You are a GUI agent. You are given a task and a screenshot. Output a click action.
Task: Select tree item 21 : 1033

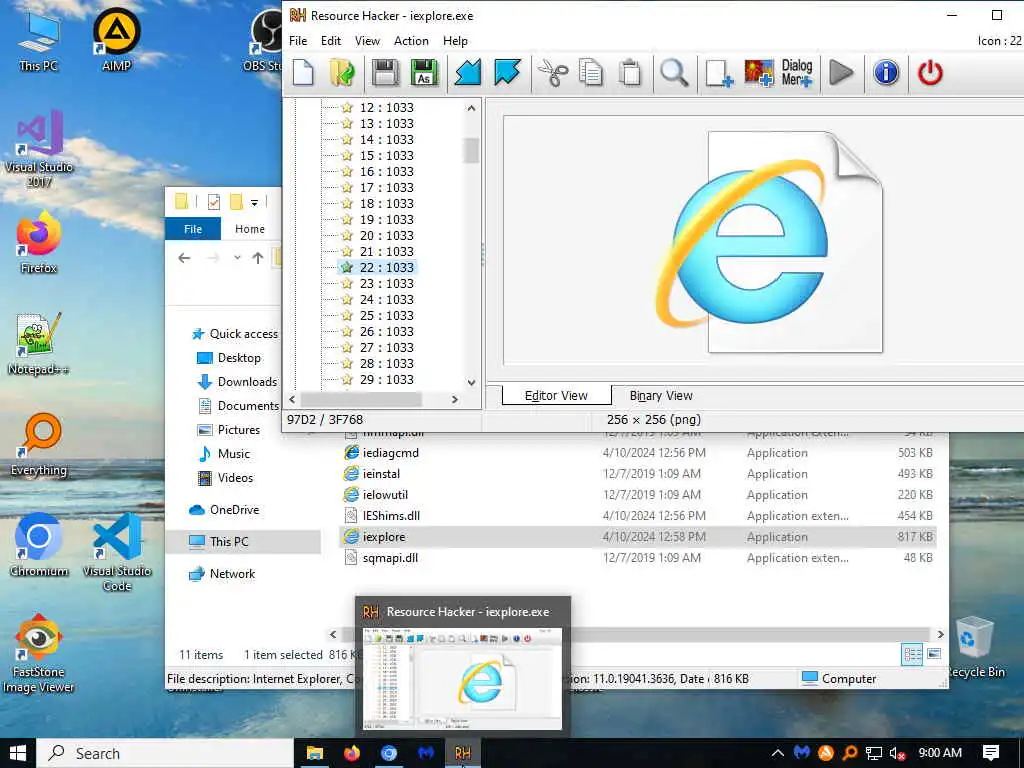387,251
